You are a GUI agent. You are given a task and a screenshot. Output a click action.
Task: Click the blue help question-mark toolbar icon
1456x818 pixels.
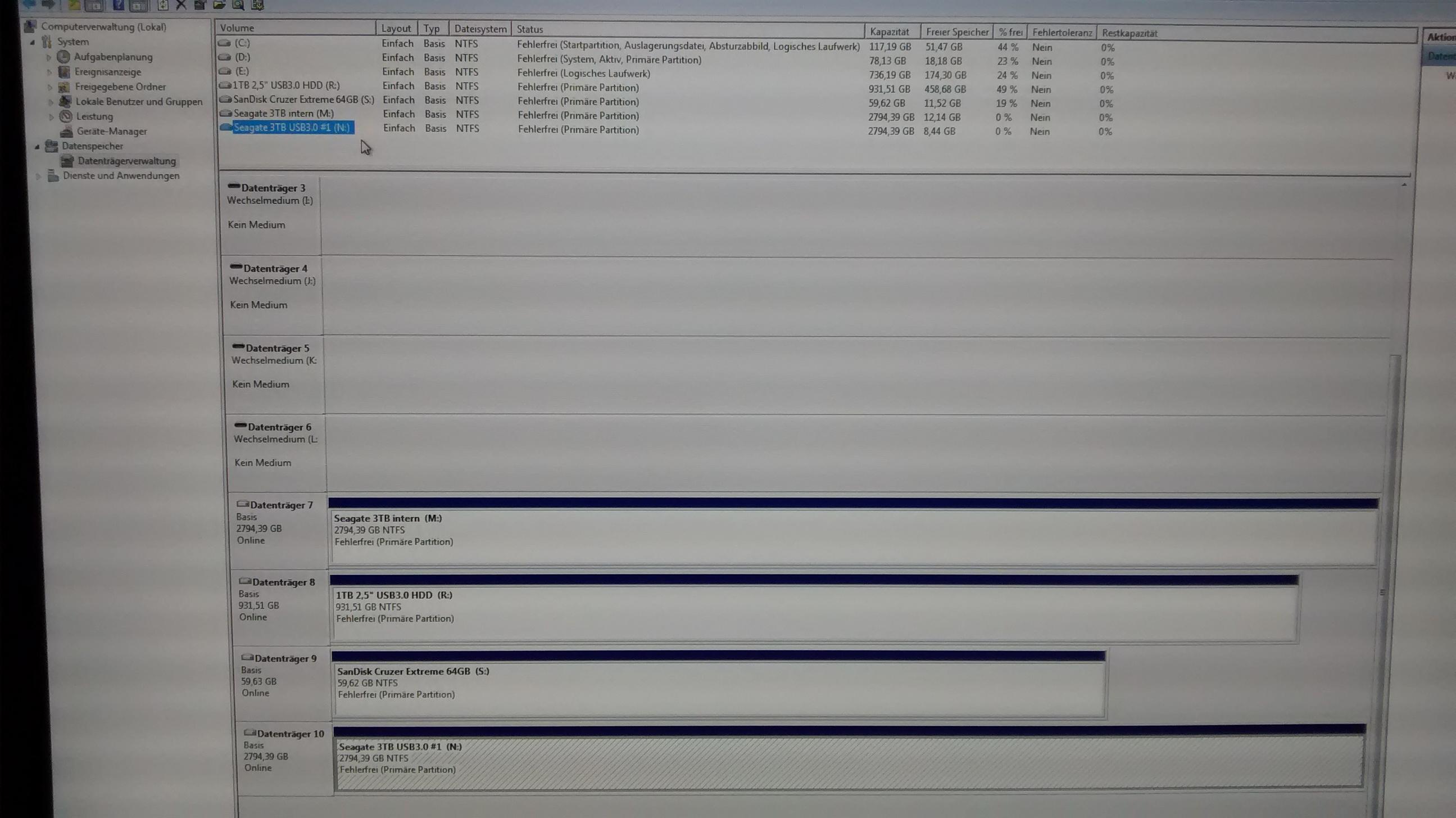[117, 5]
